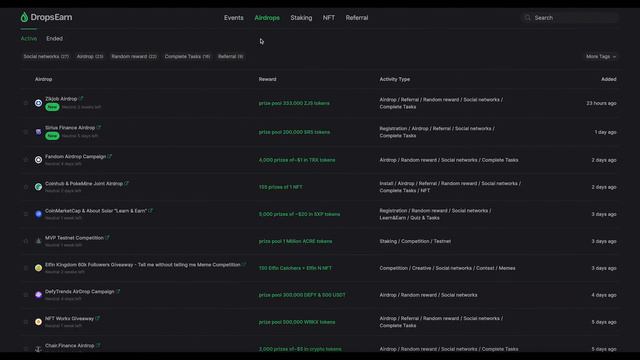Viewport: 640px width, 360px height.
Task: Open the Events menu item
Action: click(x=233, y=18)
